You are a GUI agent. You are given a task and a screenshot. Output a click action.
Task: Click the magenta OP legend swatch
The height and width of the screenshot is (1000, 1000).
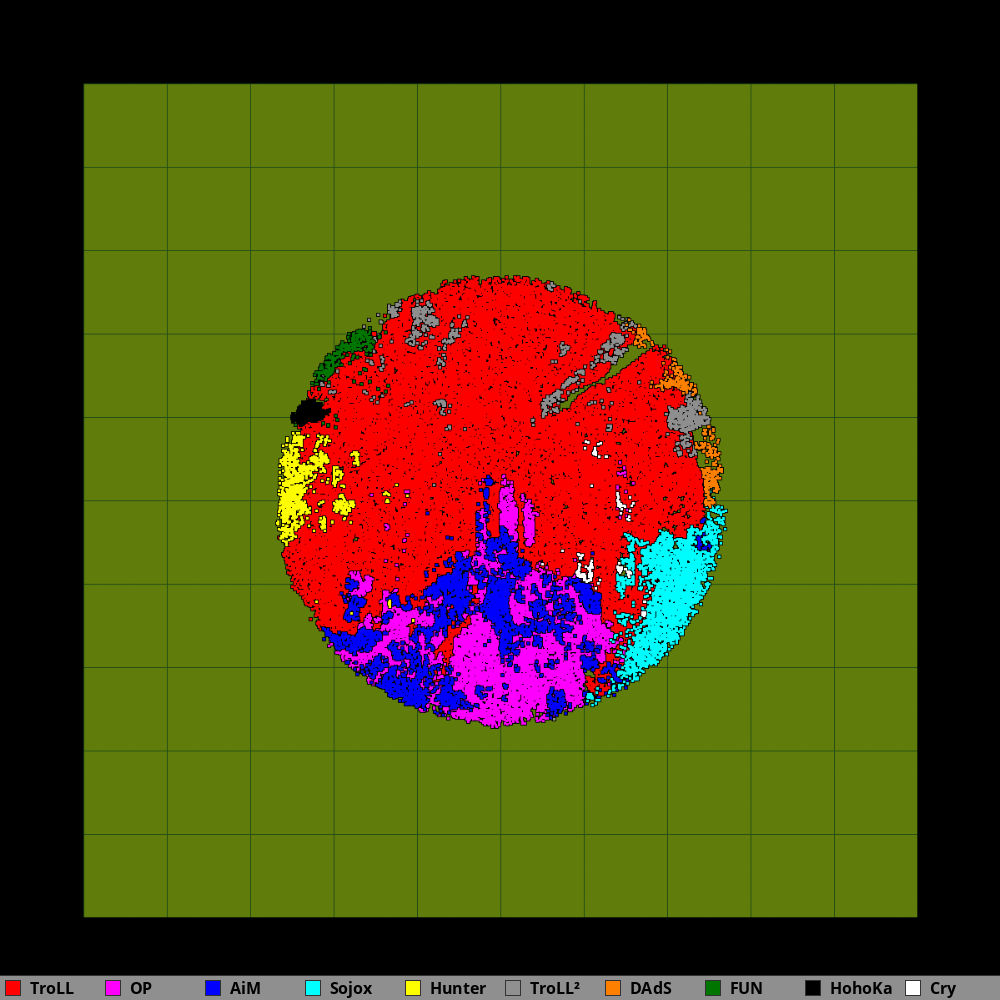click(x=113, y=988)
